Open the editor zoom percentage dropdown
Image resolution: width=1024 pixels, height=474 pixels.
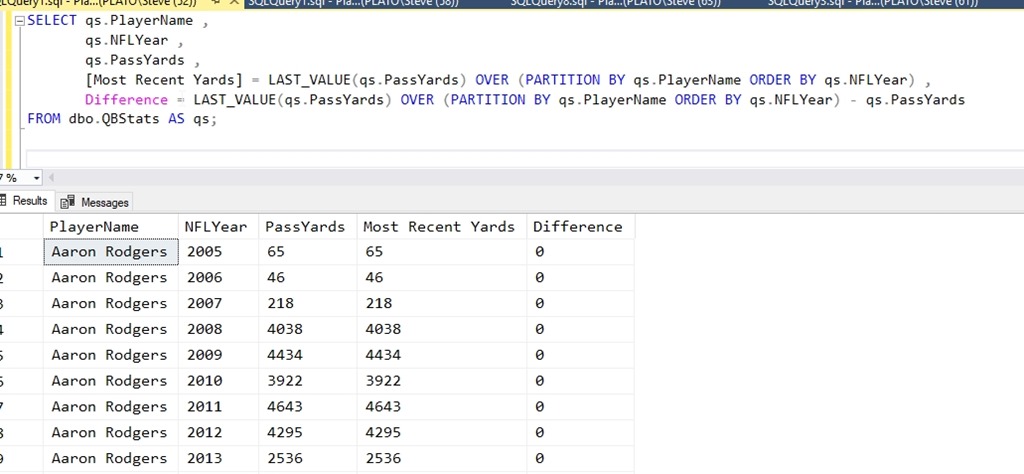pyautogui.click(x=37, y=178)
